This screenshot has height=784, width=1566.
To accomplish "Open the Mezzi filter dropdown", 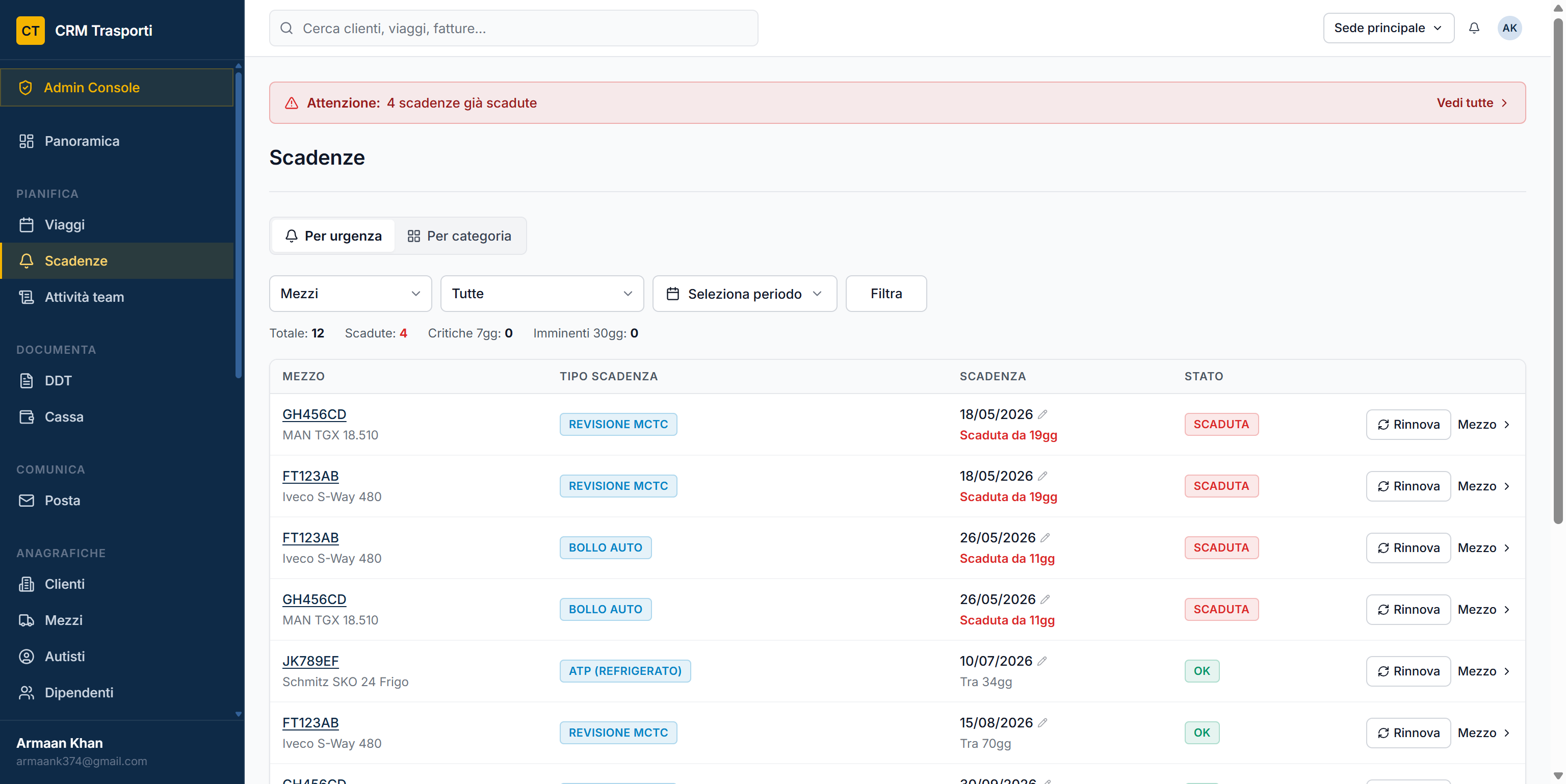I will [x=350, y=294].
